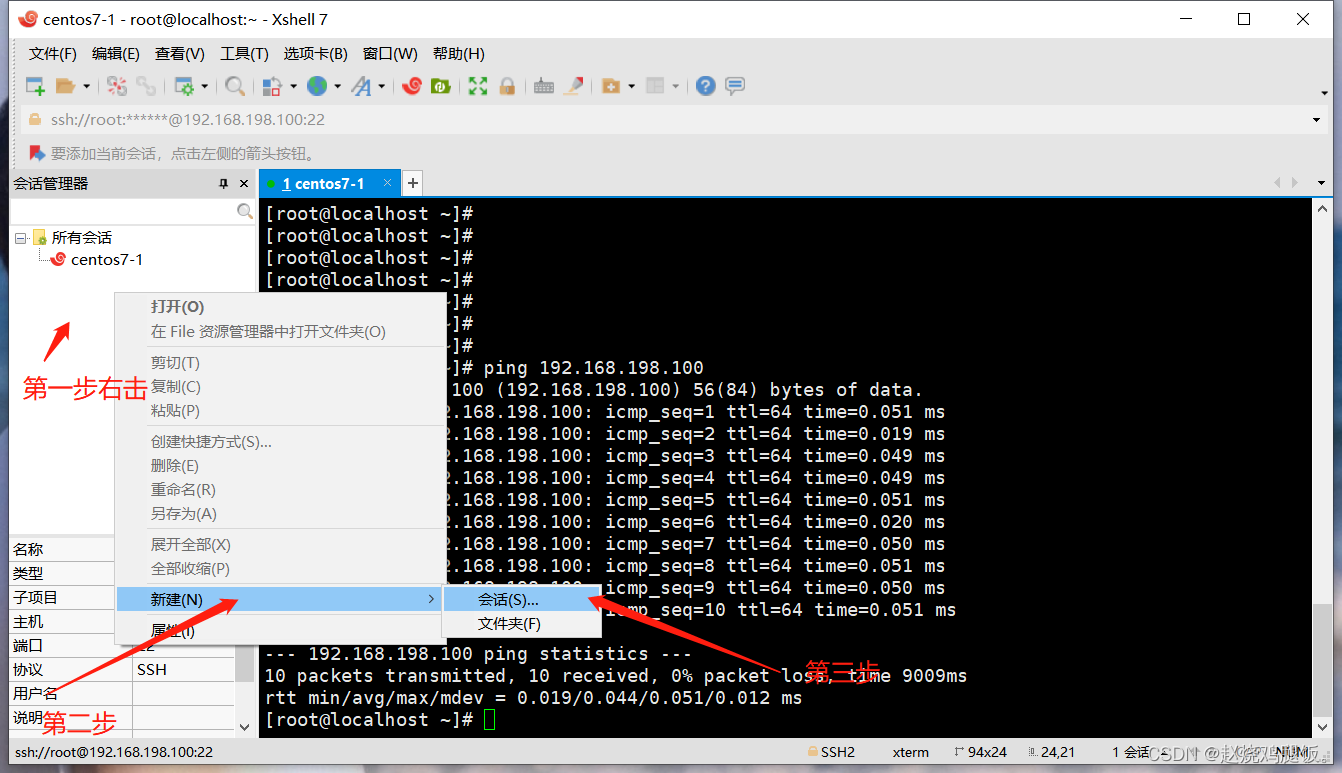Choose 新建(N) in the context menu
The image size is (1342, 773).
point(281,599)
